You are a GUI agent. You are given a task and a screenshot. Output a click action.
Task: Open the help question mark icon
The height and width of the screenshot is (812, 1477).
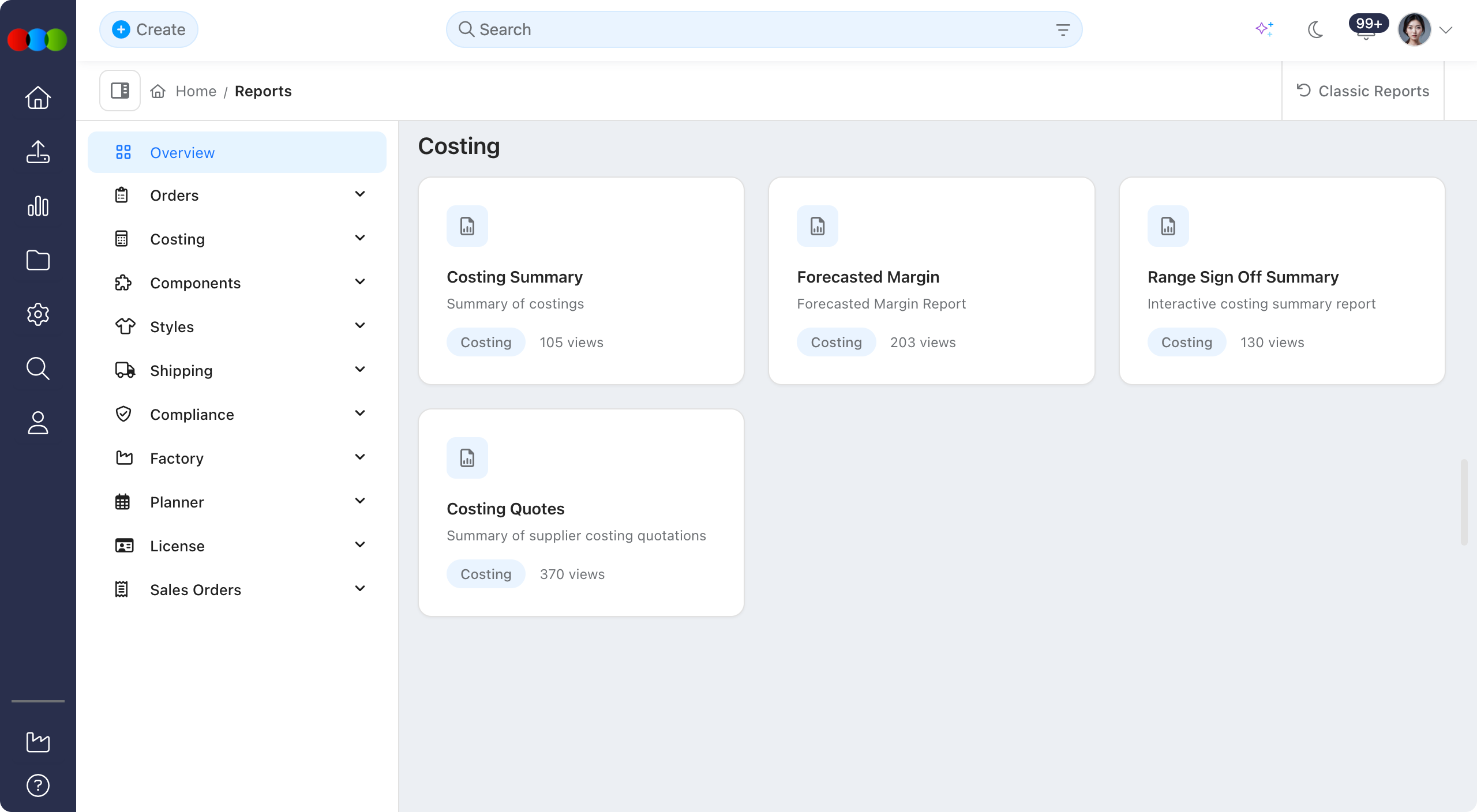pyautogui.click(x=38, y=785)
